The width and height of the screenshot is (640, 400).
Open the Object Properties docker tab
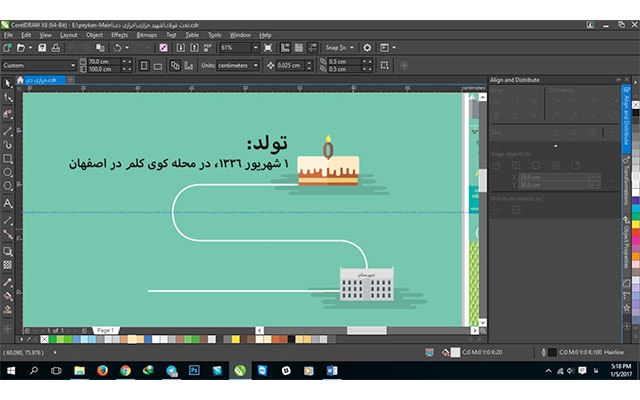click(x=627, y=243)
